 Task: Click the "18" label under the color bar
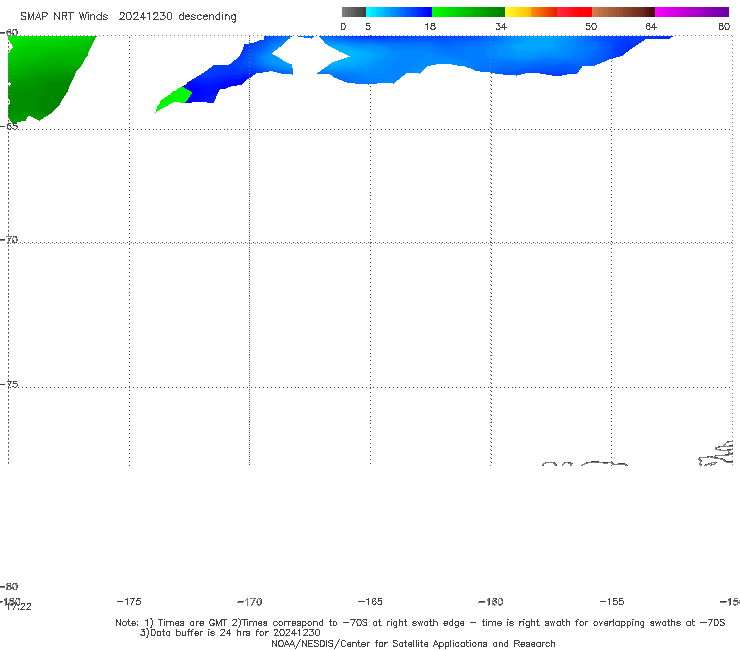click(x=430, y=26)
